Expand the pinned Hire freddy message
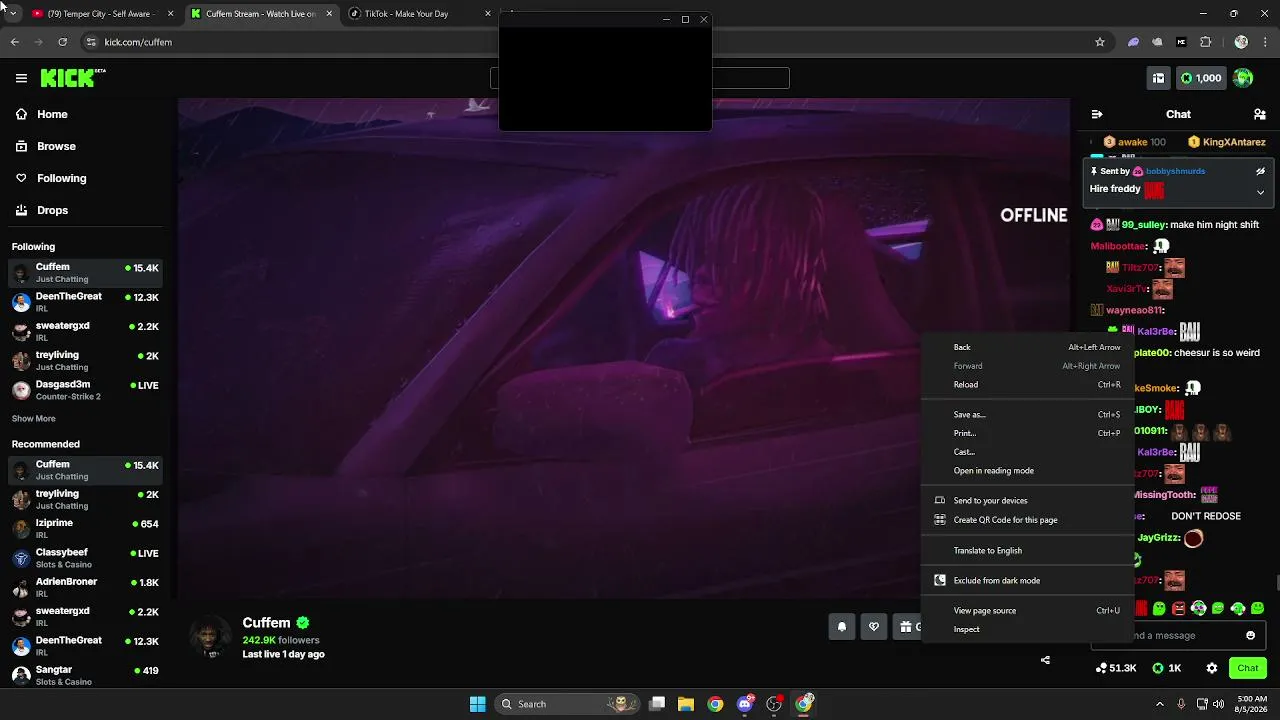This screenshot has width=1280, height=720. point(1260,191)
